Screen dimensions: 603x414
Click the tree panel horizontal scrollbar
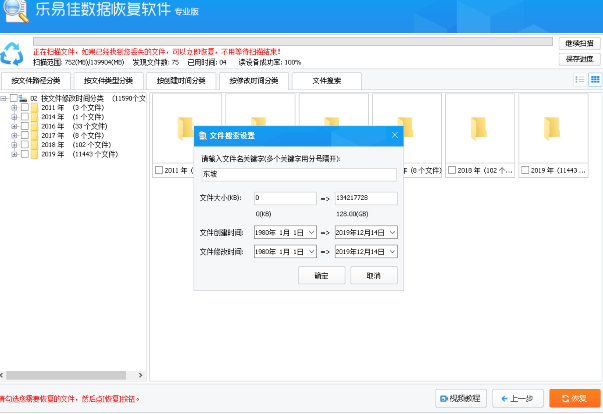[x=66, y=375]
